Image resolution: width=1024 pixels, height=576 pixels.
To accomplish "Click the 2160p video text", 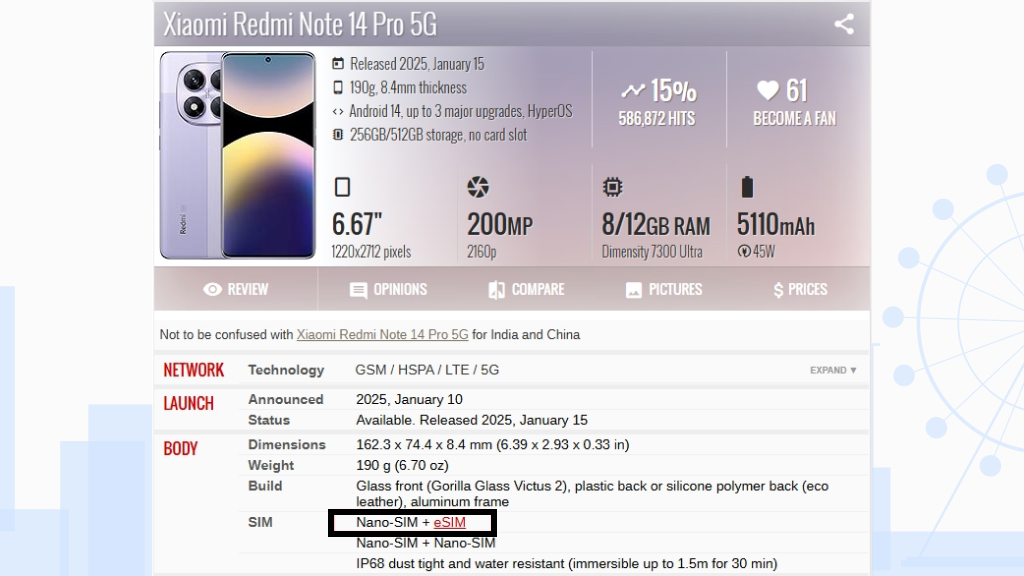I will point(481,251).
